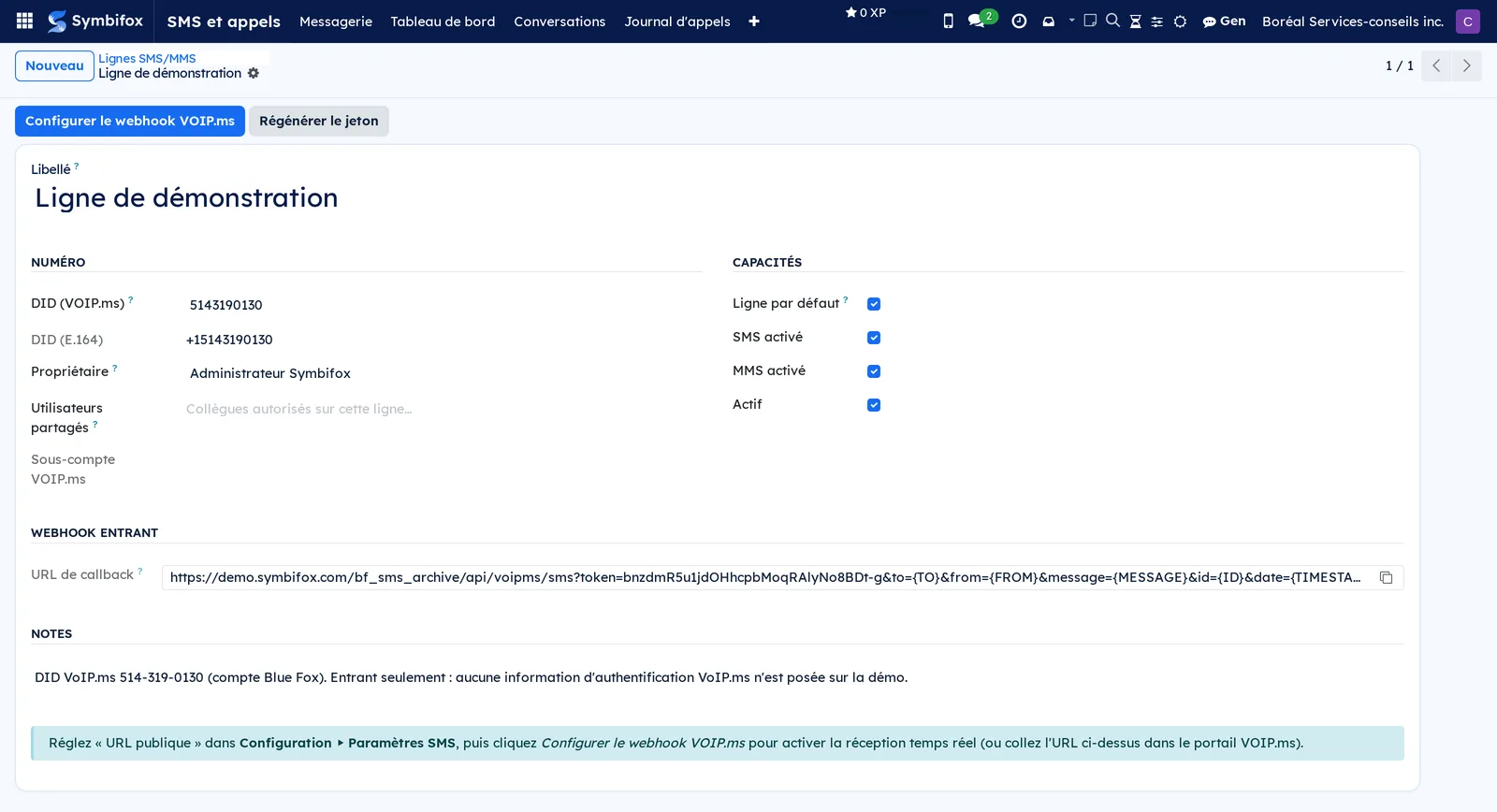This screenshot has width=1497, height=812.
Task: Click the DID (E.164) label
Action: (x=67, y=340)
